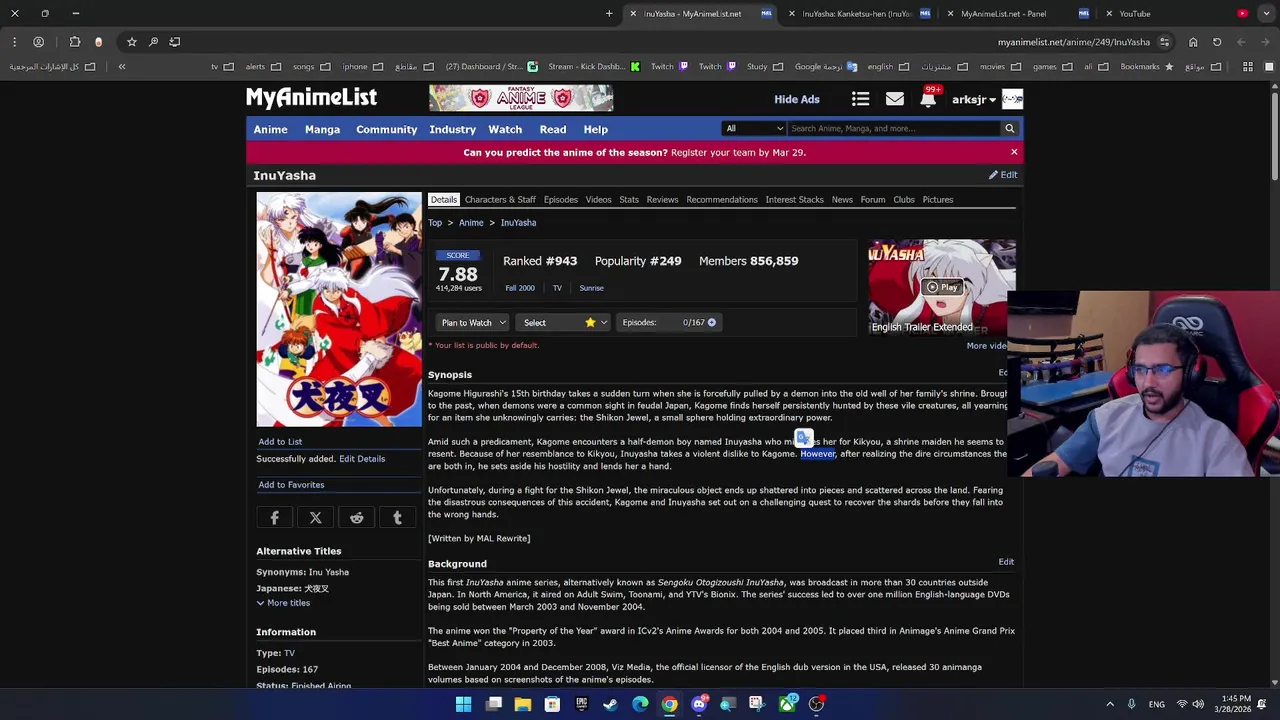Image resolution: width=1280 pixels, height=720 pixels.
Task: Click the browser profile avatar icon
Action: point(38,42)
